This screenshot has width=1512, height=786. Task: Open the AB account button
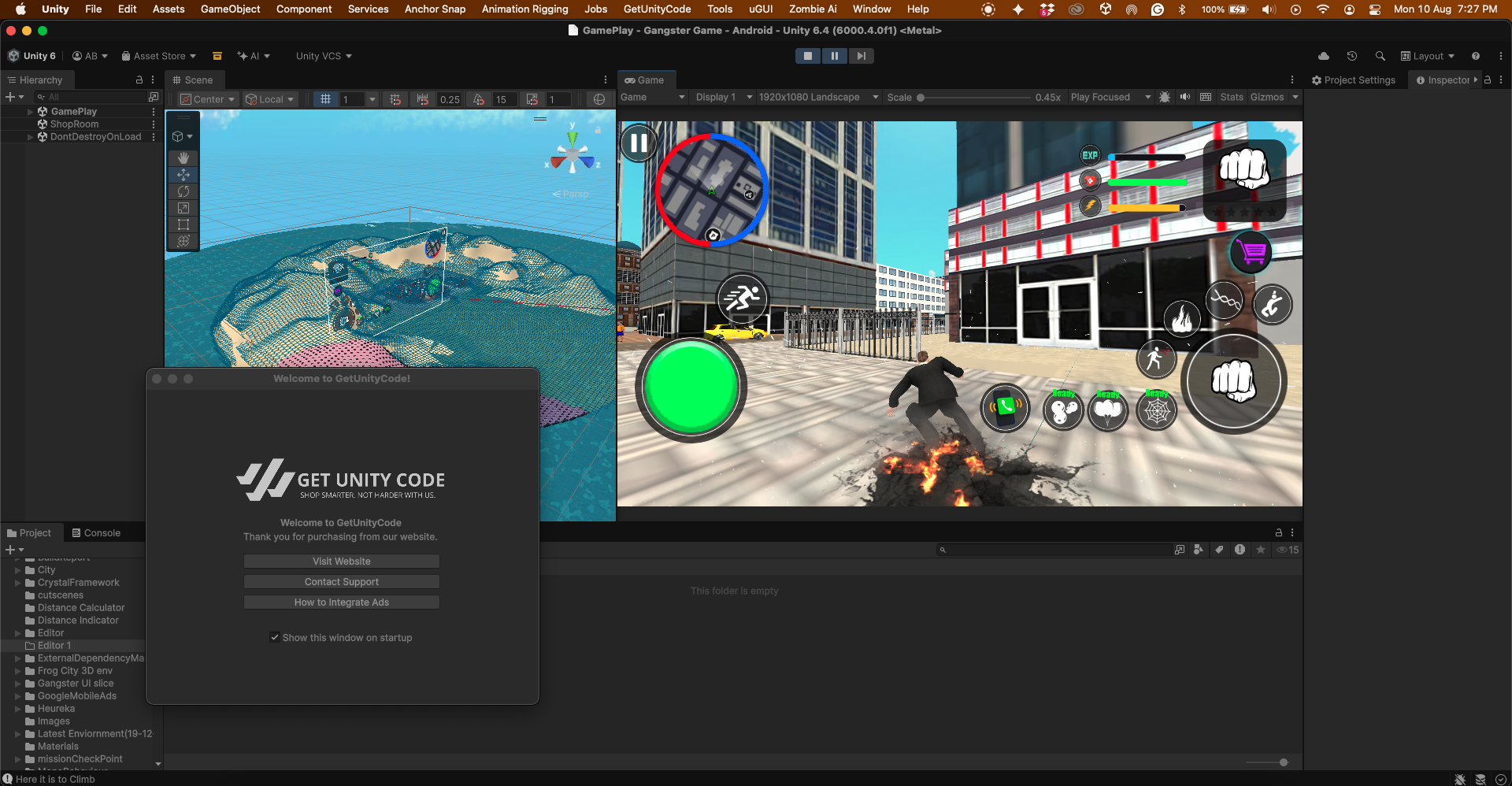point(90,56)
